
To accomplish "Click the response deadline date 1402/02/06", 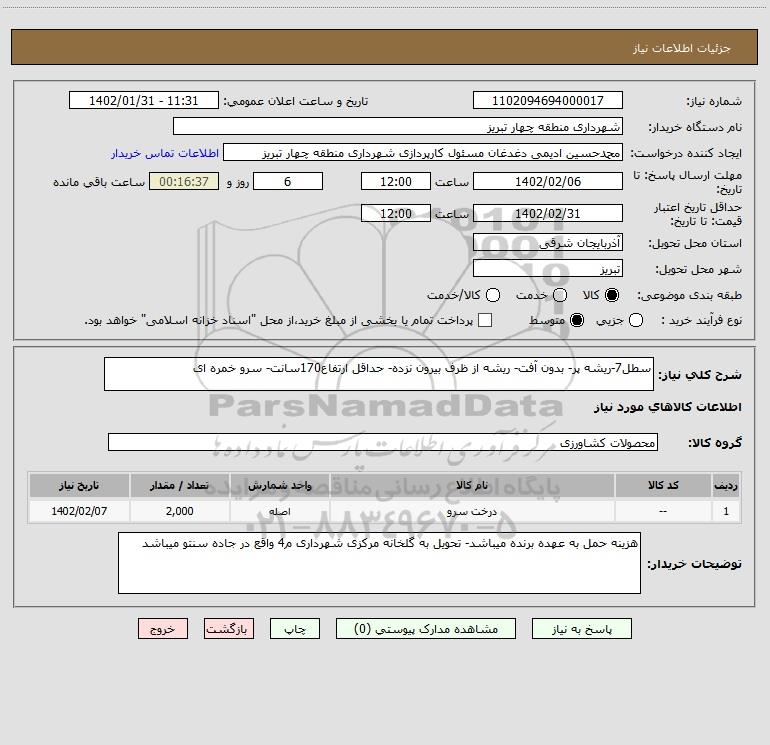I will coord(548,181).
